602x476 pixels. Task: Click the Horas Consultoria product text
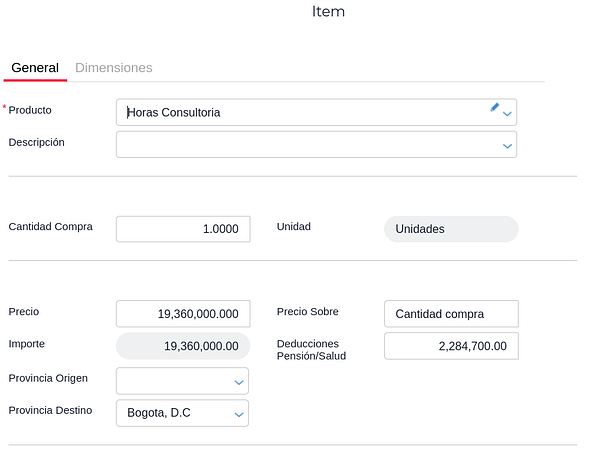[x=174, y=113]
